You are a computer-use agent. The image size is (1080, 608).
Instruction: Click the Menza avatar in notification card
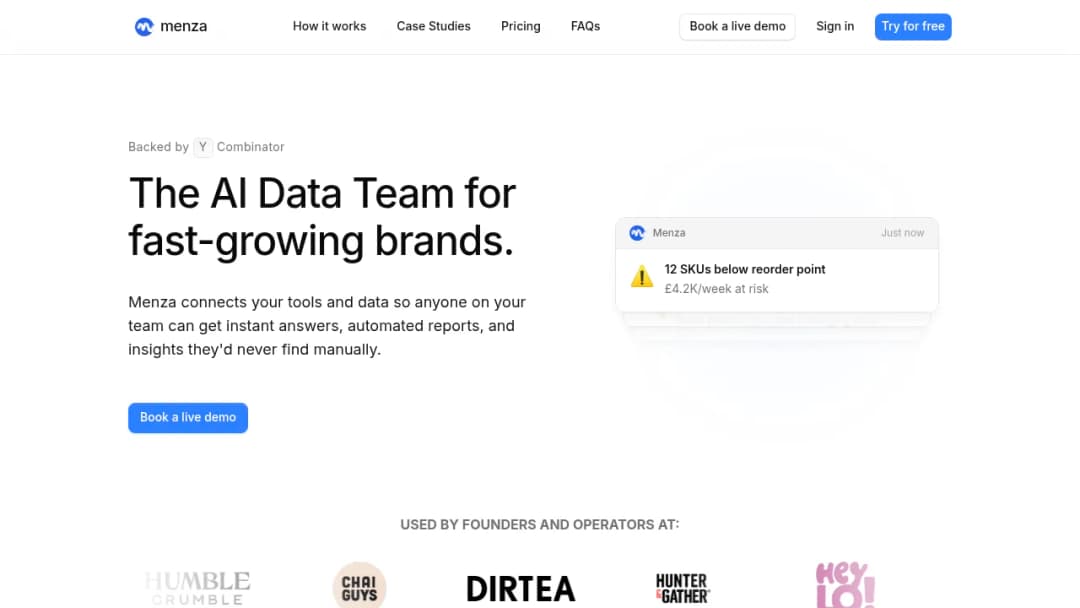point(637,233)
